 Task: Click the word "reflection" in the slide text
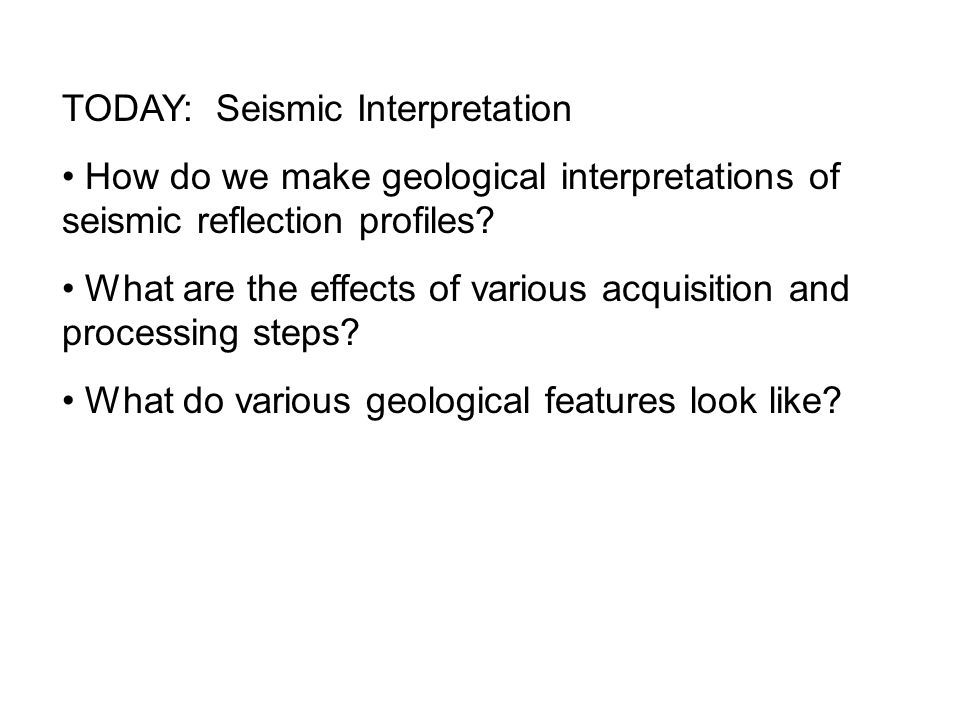tap(269, 220)
